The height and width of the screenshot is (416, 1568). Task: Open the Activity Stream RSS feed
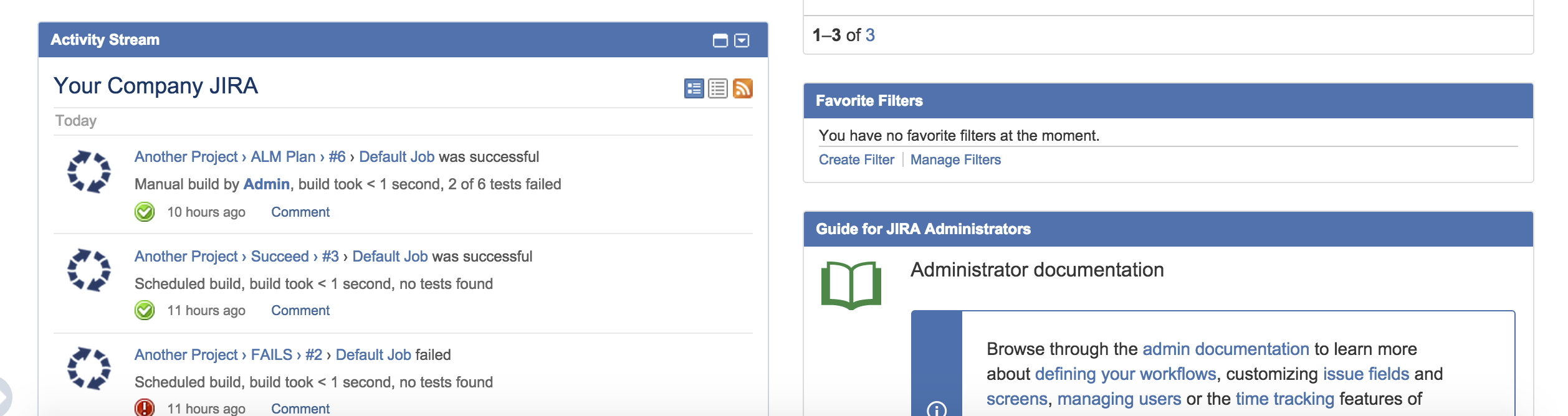[x=743, y=88]
